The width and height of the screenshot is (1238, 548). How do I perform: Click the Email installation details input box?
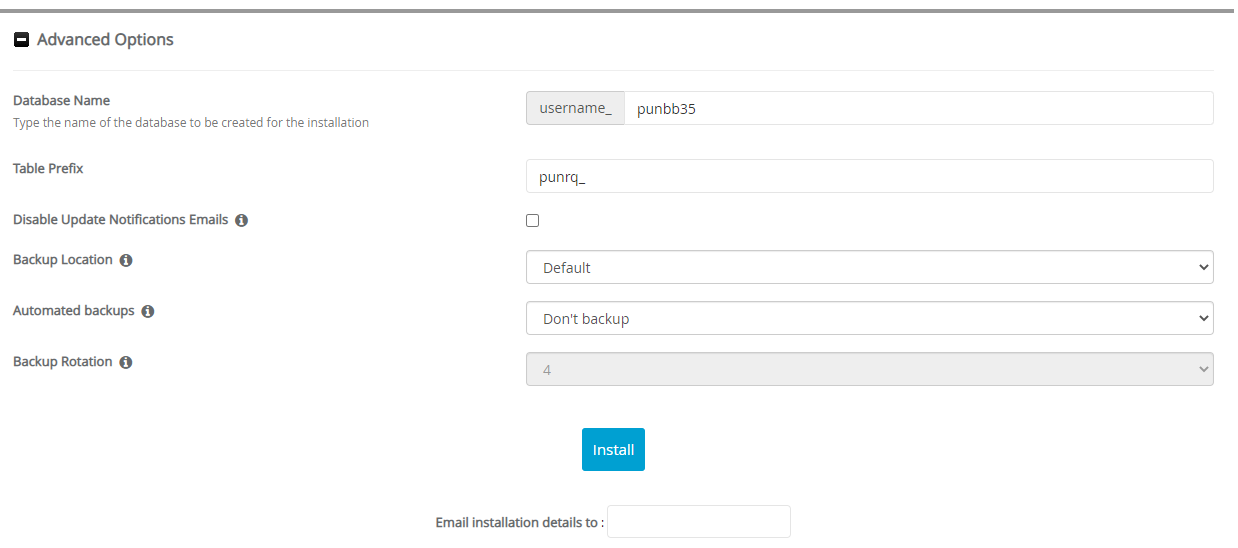point(698,522)
